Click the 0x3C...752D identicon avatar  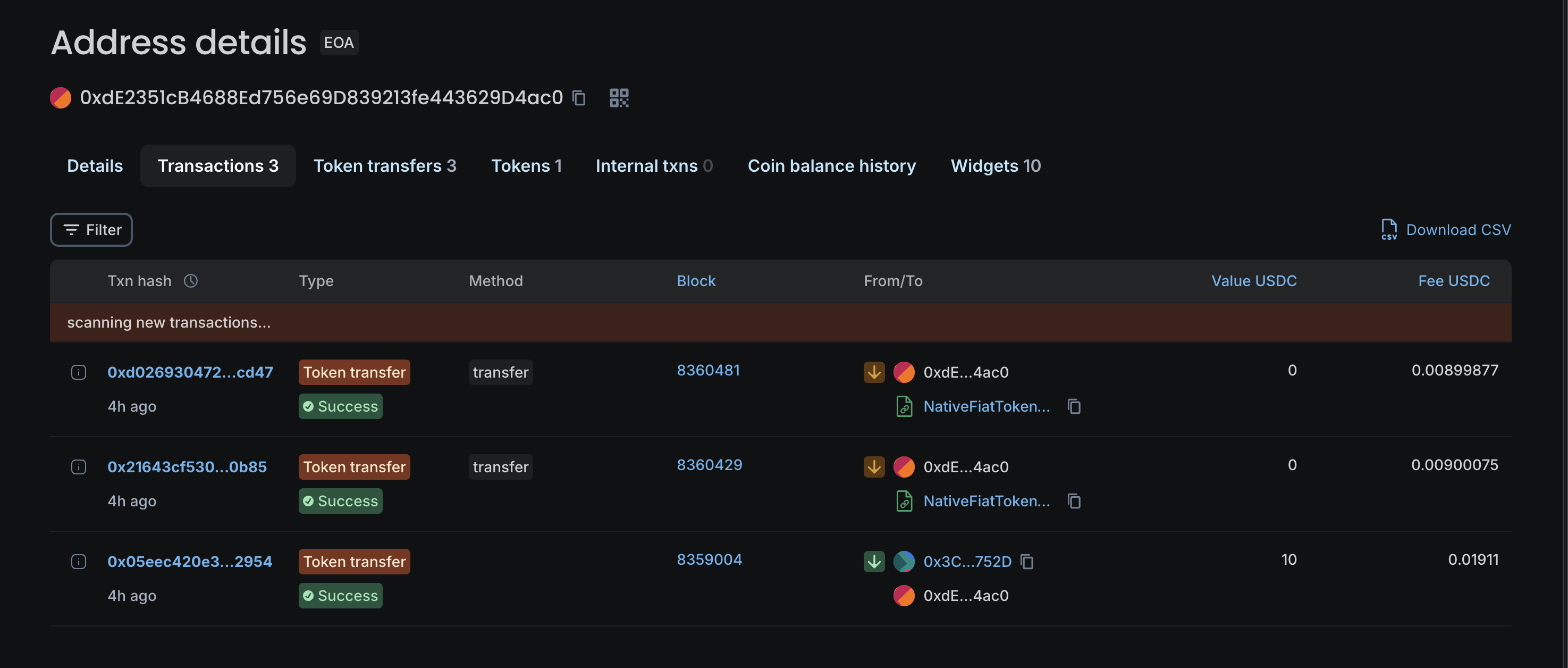[904, 562]
